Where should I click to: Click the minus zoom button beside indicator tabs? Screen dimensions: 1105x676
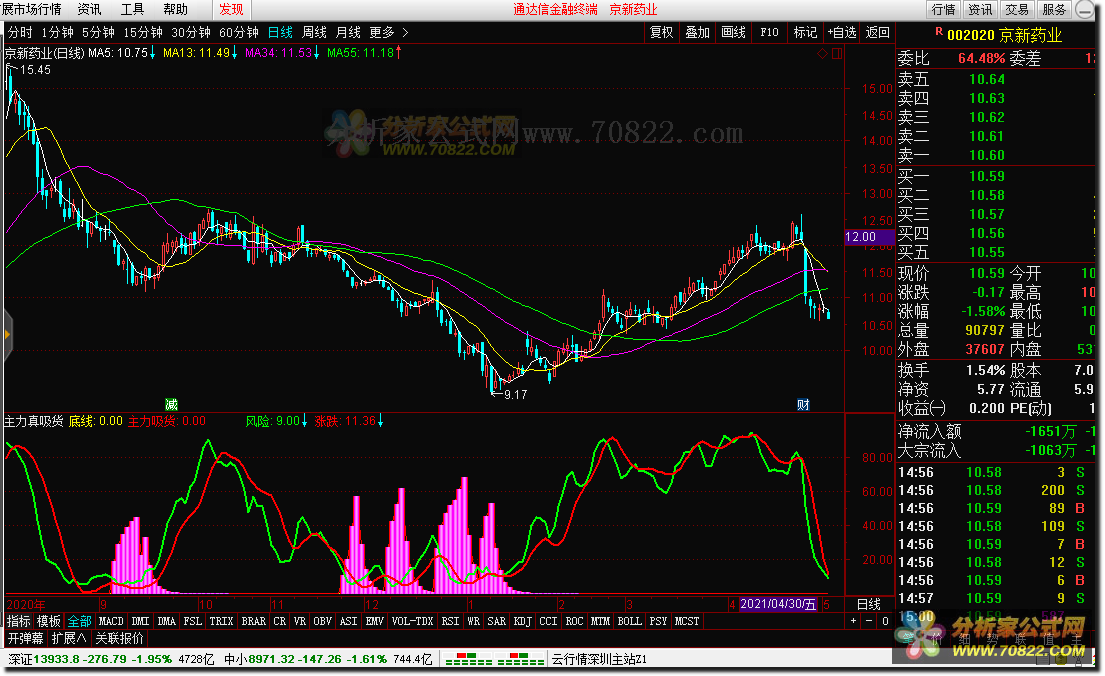pos(869,621)
